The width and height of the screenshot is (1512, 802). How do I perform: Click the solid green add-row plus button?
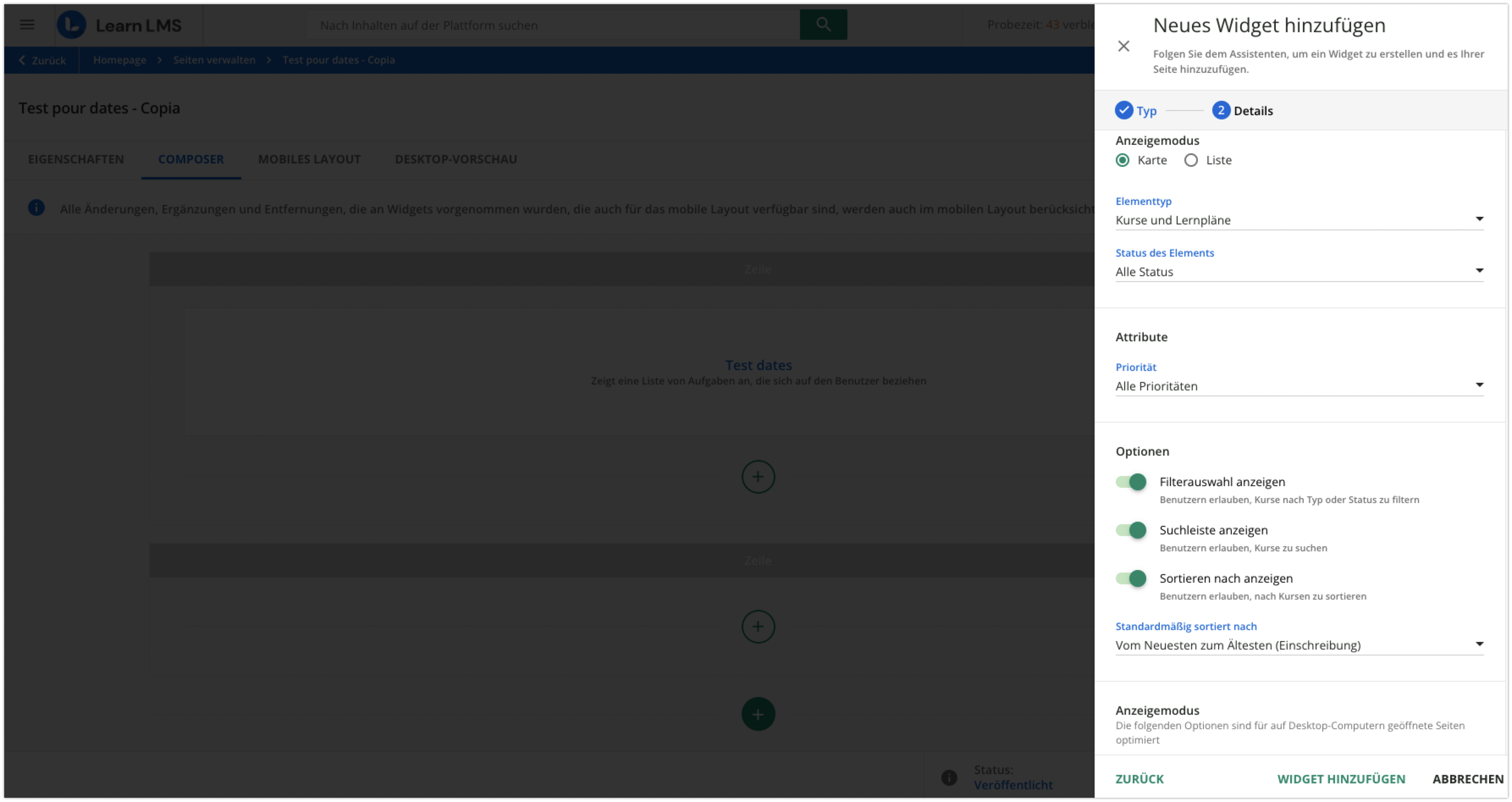pyautogui.click(x=758, y=714)
